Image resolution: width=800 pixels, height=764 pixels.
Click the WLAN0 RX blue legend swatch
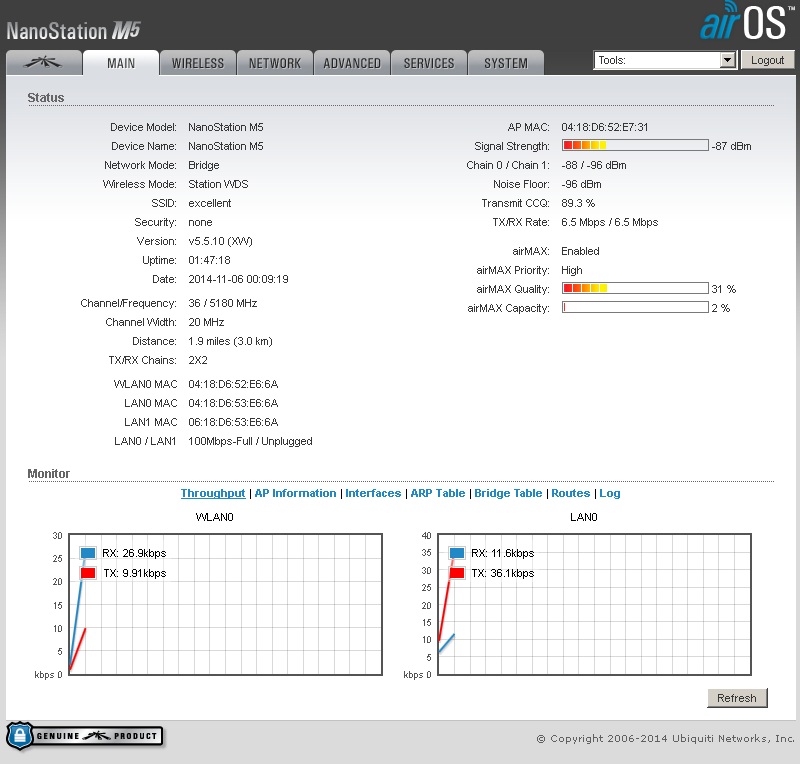(88, 553)
